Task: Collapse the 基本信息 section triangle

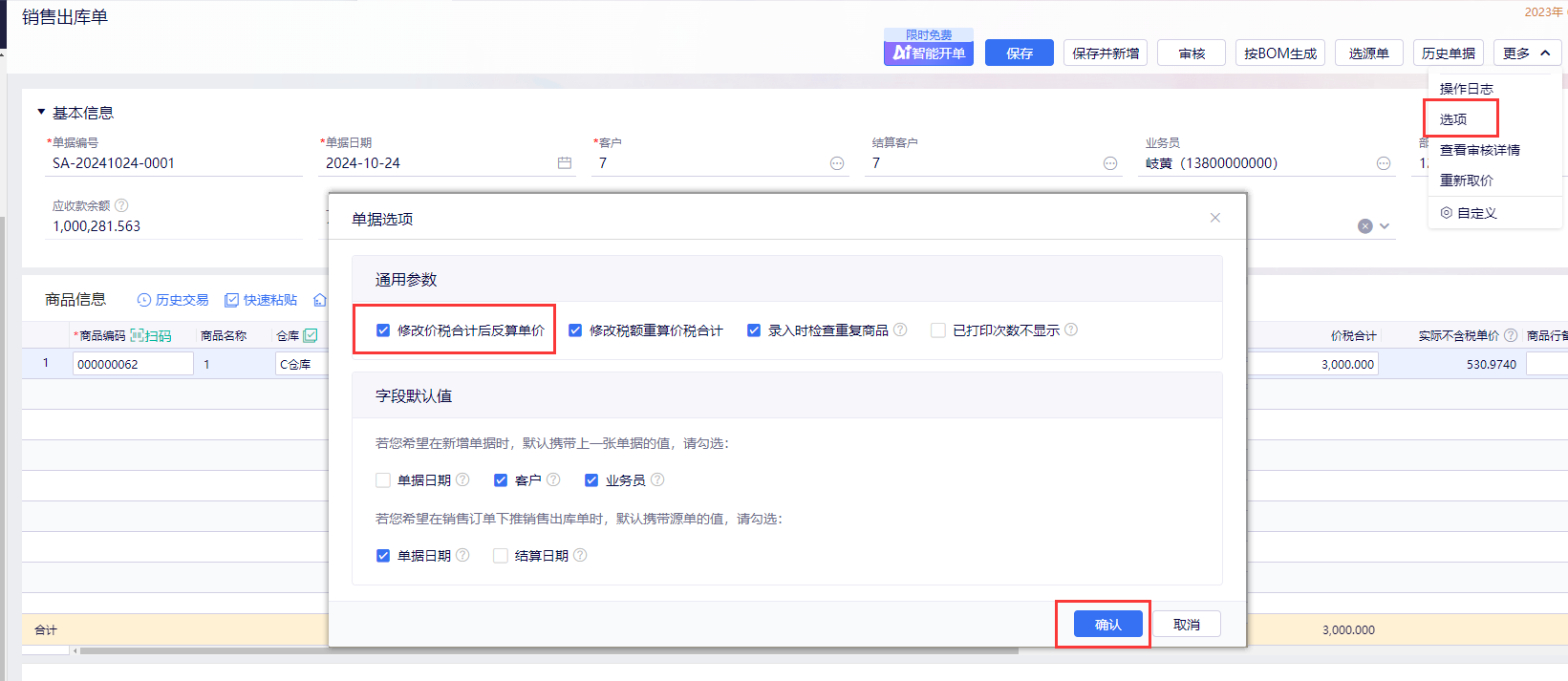Action: tap(41, 112)
